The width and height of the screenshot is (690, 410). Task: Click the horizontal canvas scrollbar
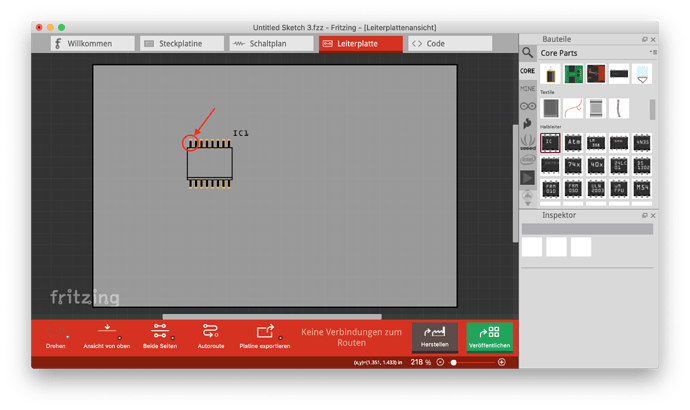pyautogui.click(x=272, y=317)
